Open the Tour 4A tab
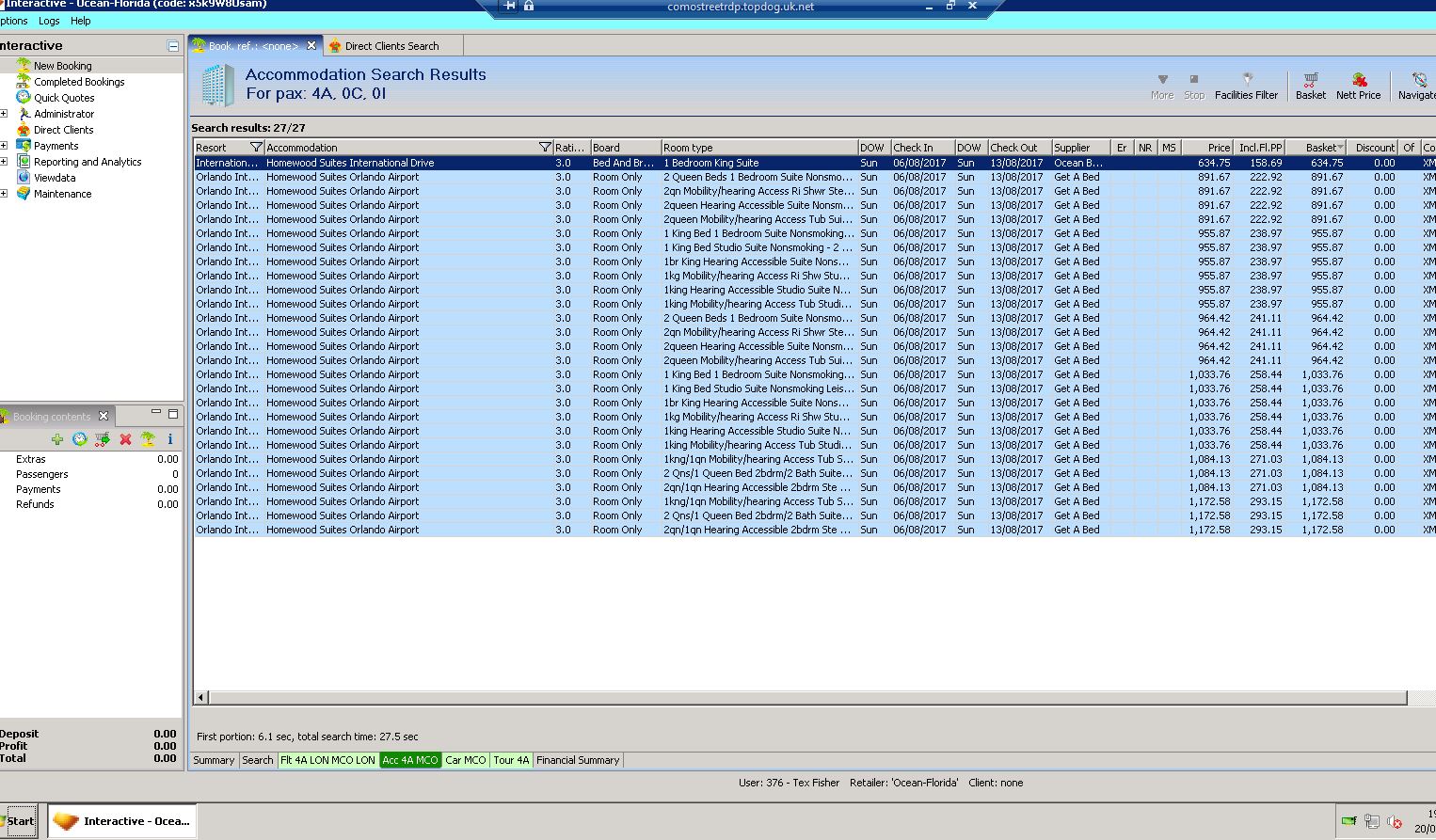 [511, 760]
